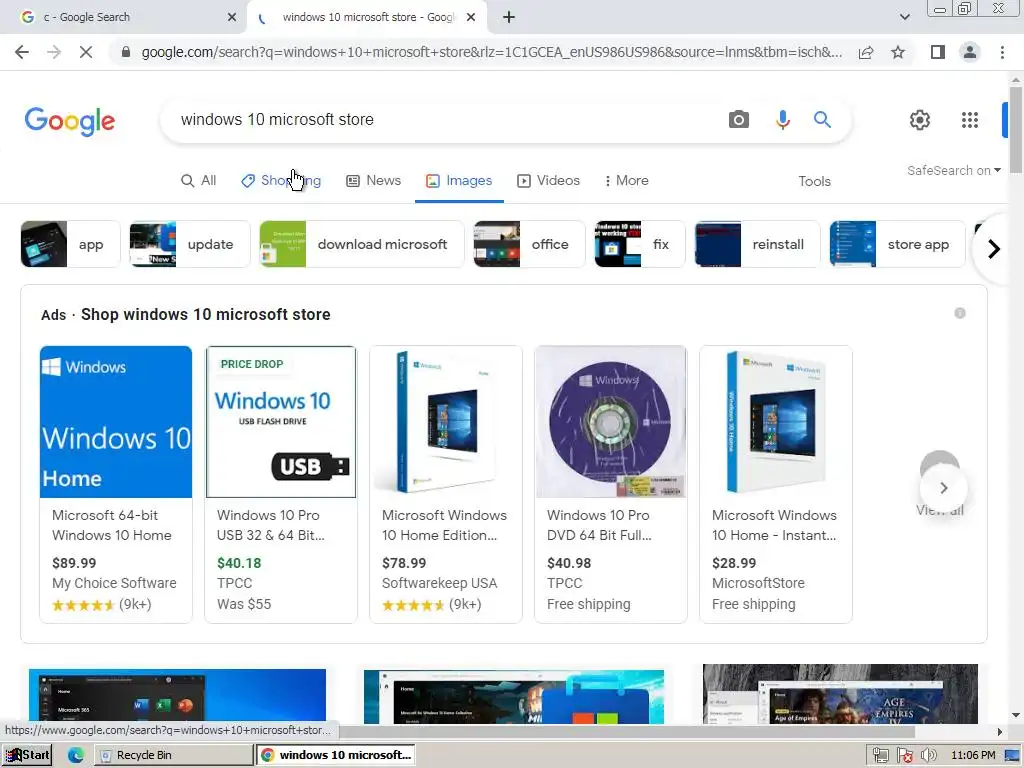Click the red shield tray icon
Screen dimensions: 1024x768
[904, 756]
